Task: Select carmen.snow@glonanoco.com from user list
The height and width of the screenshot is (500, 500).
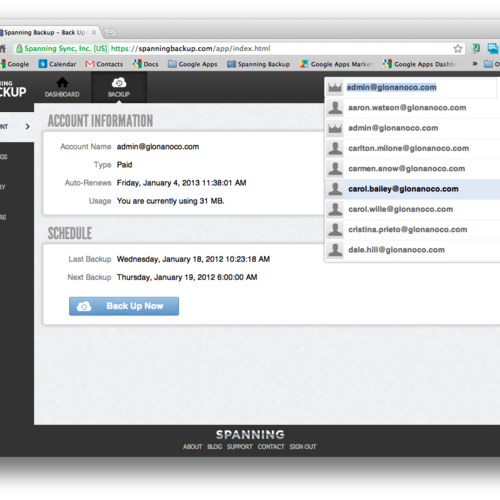Action: pos(413,169)
